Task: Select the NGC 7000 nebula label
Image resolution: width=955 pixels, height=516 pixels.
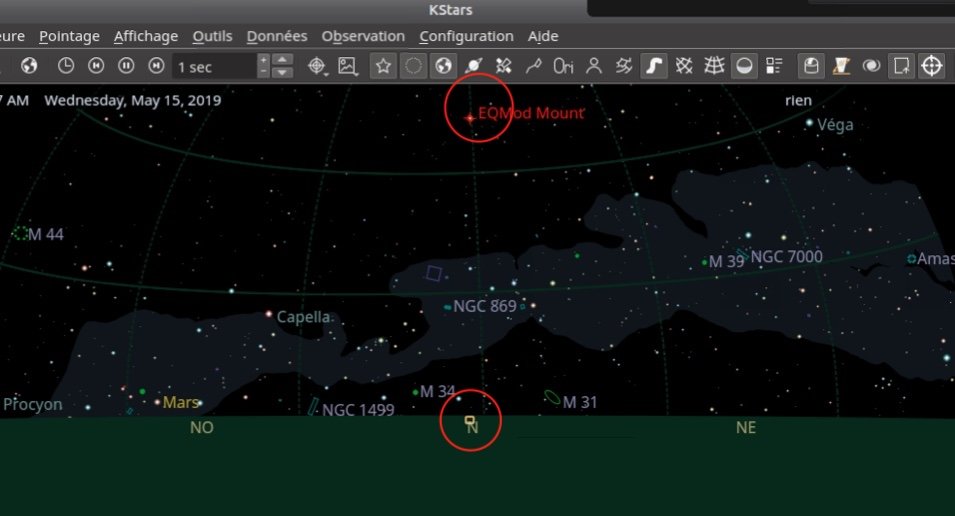Action: tap(786, 257)
